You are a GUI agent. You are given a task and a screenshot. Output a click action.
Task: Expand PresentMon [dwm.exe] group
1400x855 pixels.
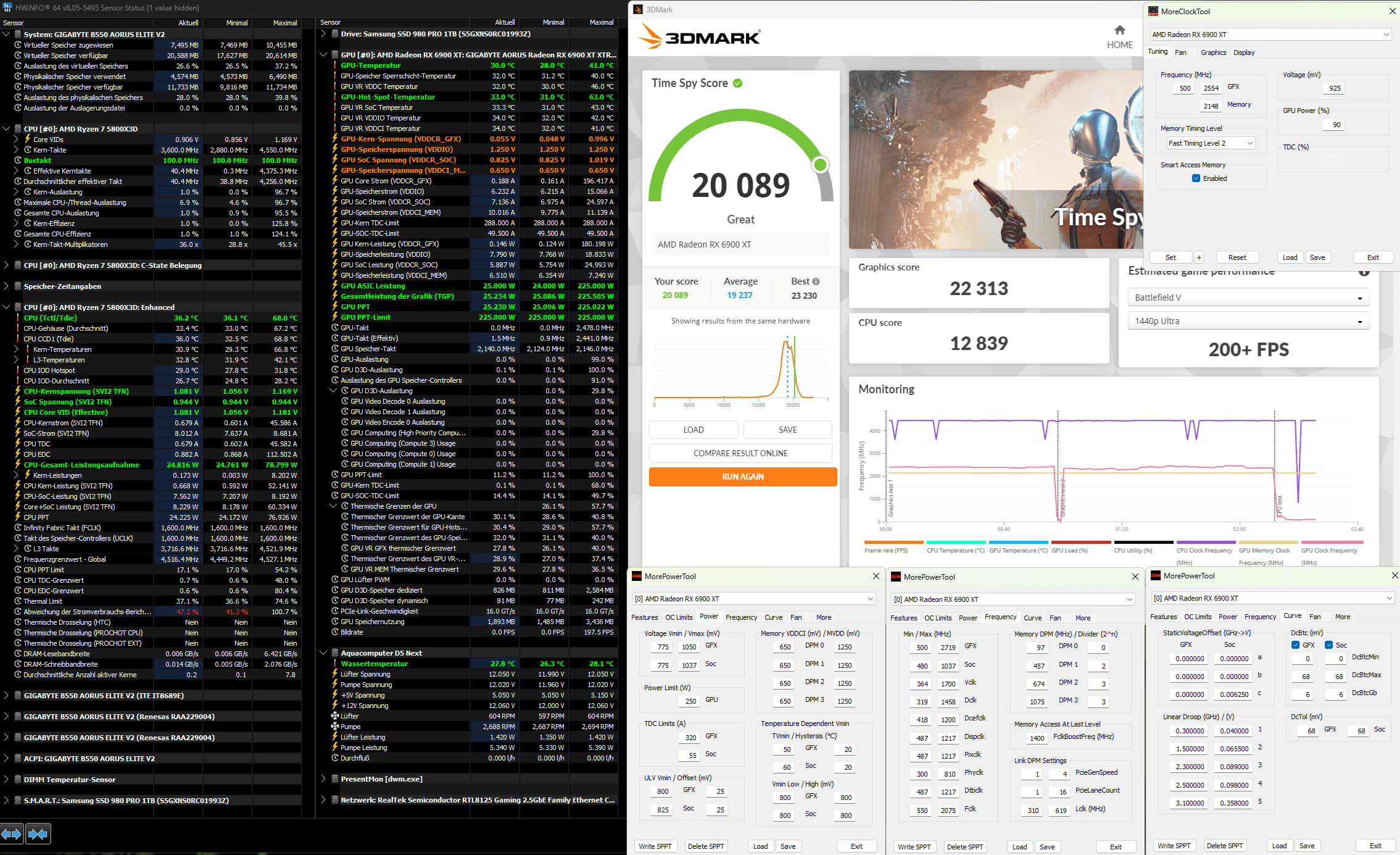pos(323,779)
